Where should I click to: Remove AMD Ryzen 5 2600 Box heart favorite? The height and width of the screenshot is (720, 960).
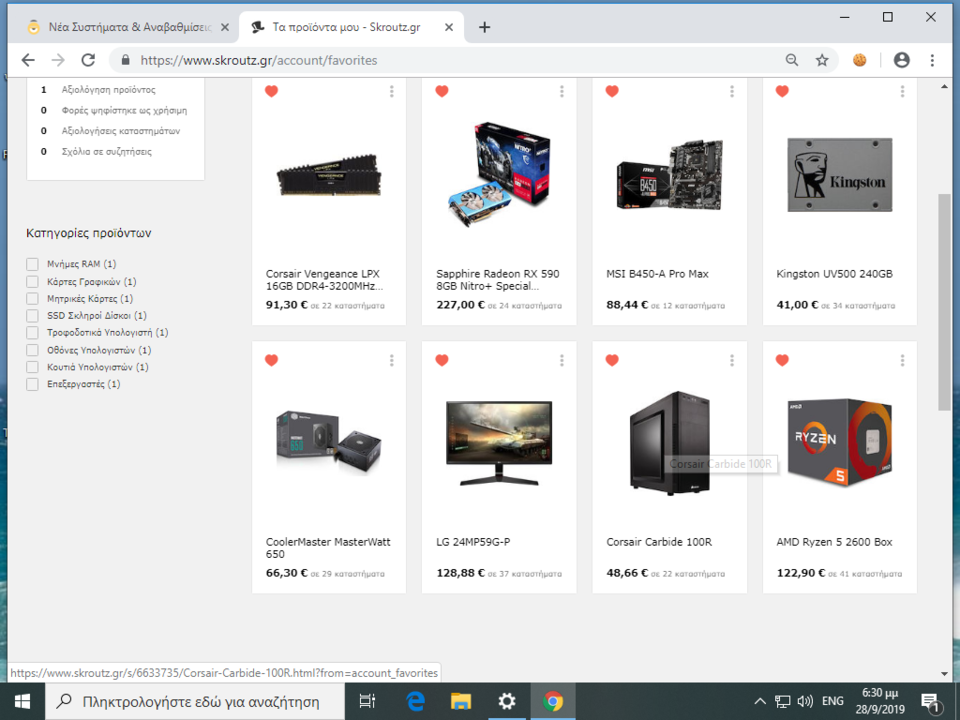point(782,360)
